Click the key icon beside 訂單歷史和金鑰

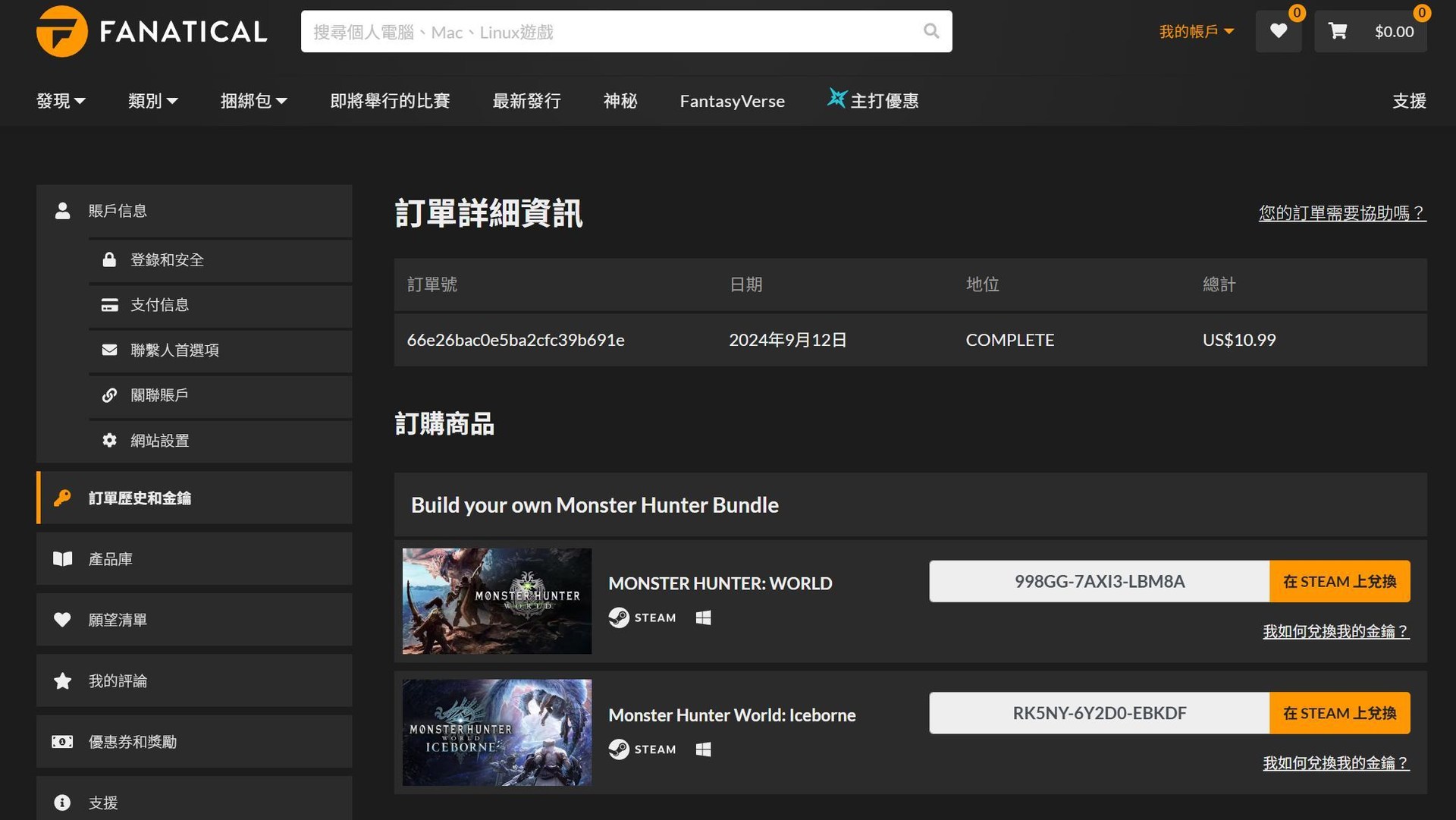pos(62,498)
